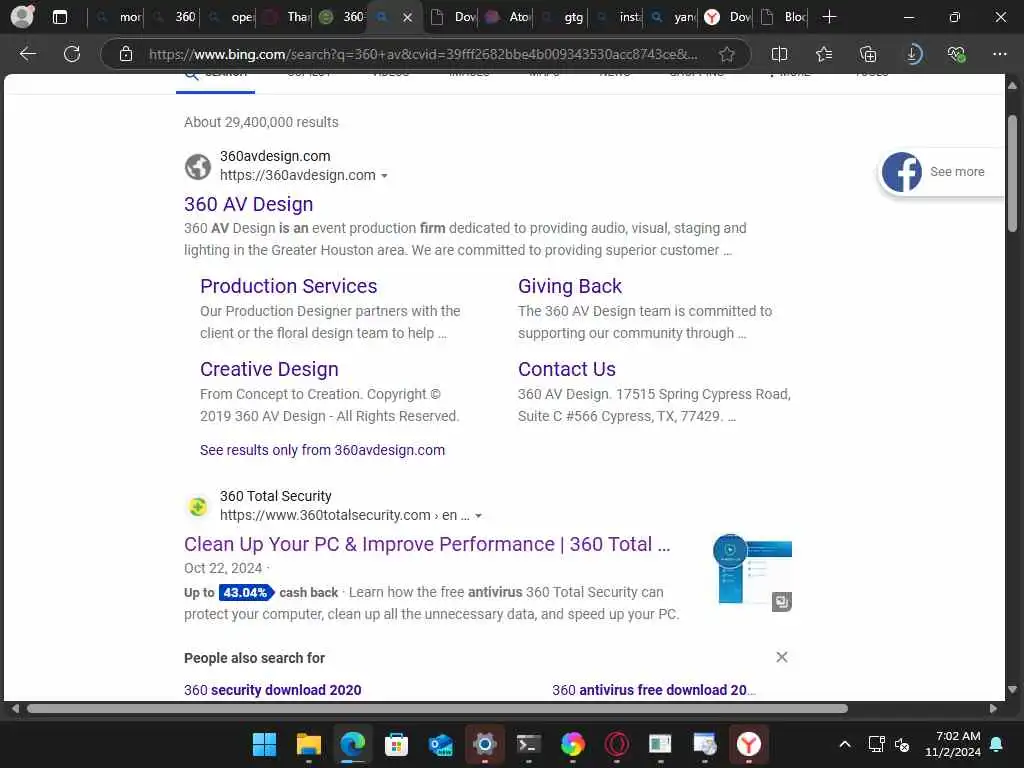
Task: Open the muted volume tray icon
Action: [902, 744]
